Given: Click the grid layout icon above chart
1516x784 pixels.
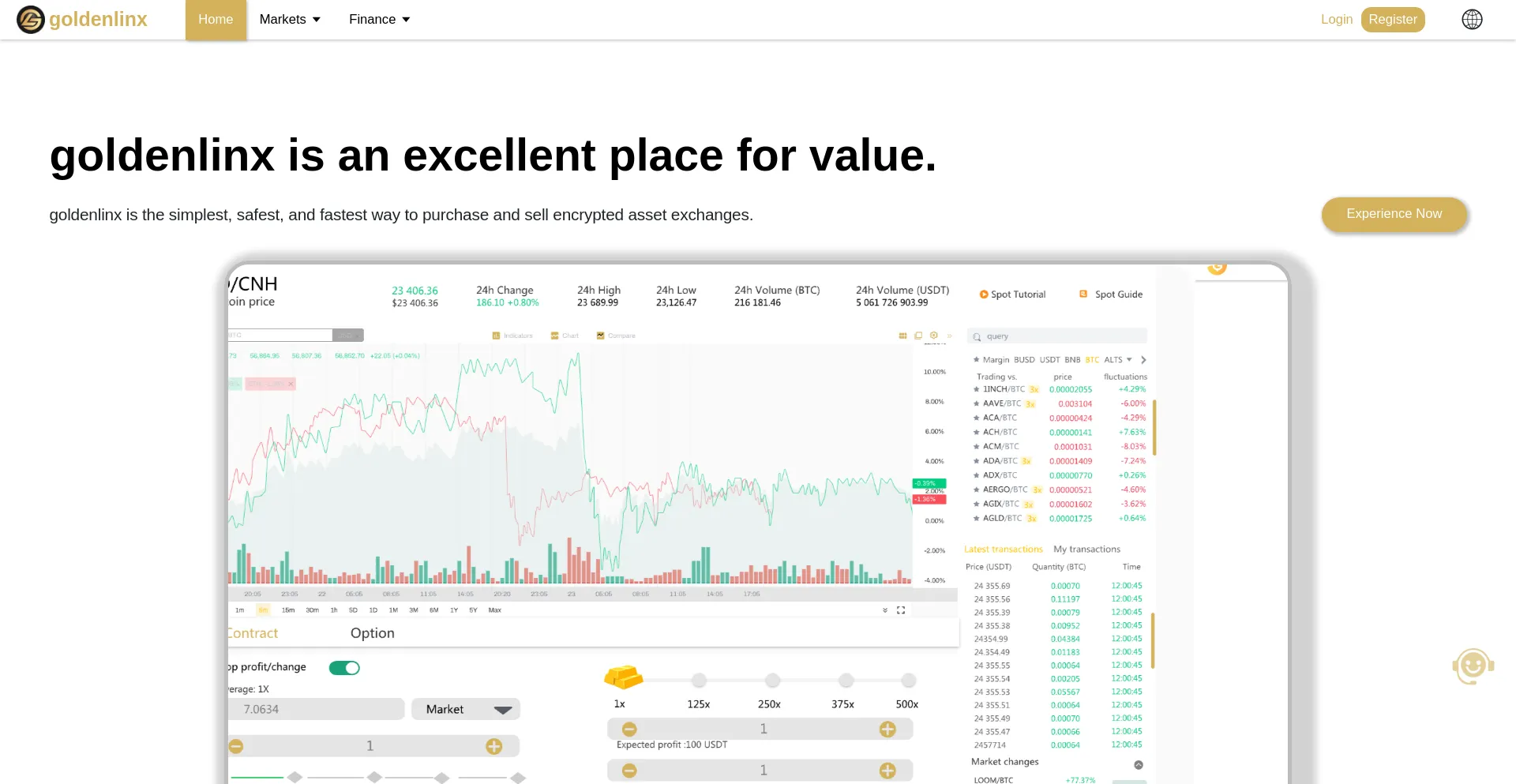Looking at the screenshot, I should [902, 336].
